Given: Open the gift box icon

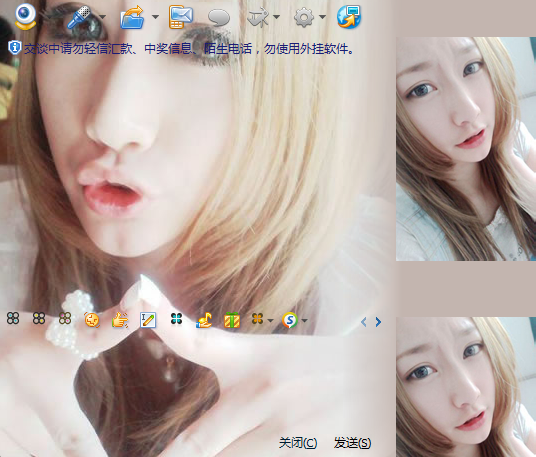Looking at the screenshot, I should tap(232, 320).
